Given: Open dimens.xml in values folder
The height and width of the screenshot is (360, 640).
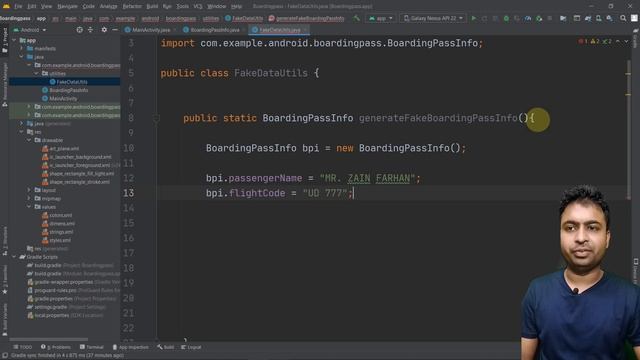Looking at the screenshot, I should (58, 224).
